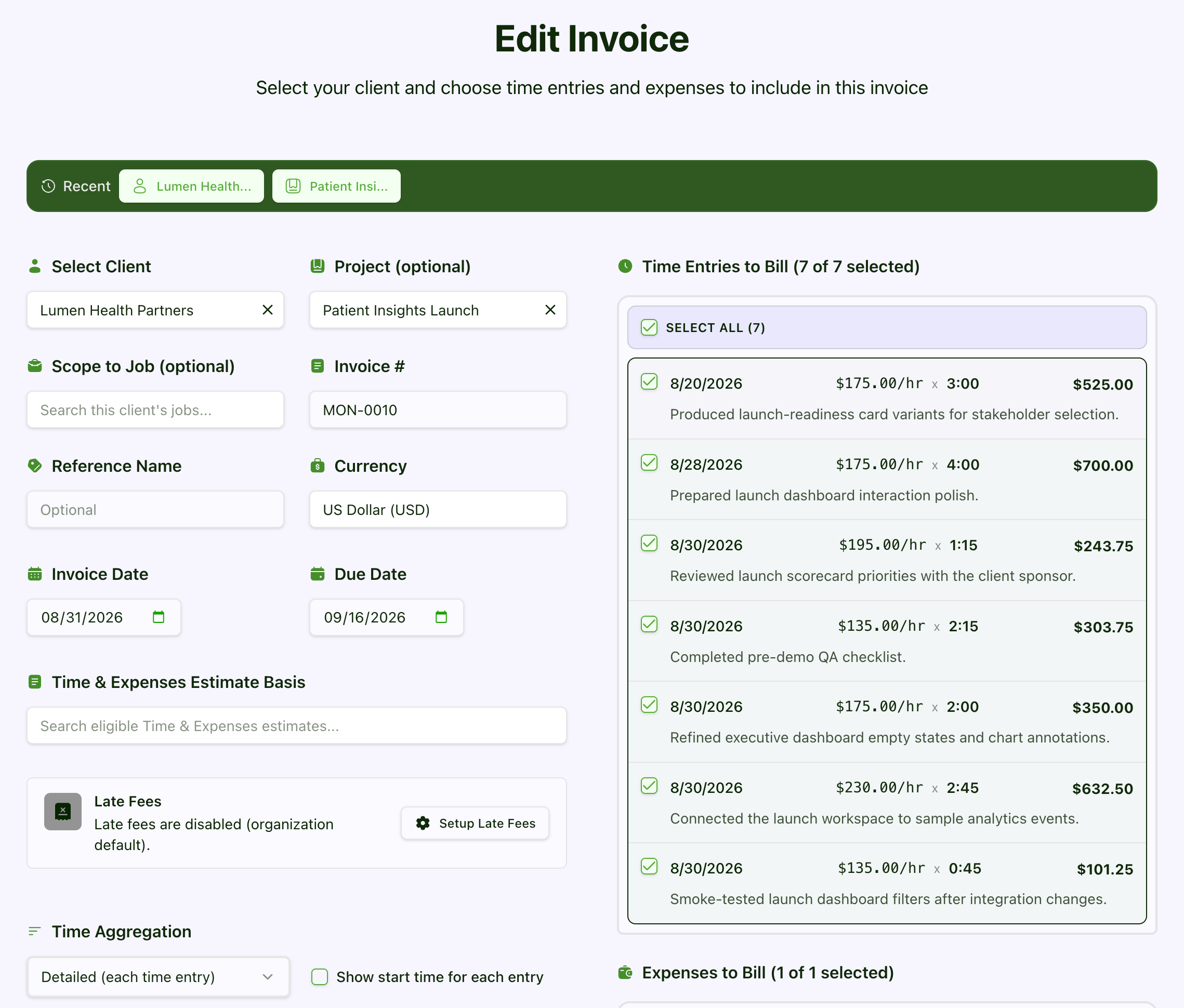Click "Smoke-tested launch dashboard filters" description
1184x1008 pixels.
(x=888, y=899)
